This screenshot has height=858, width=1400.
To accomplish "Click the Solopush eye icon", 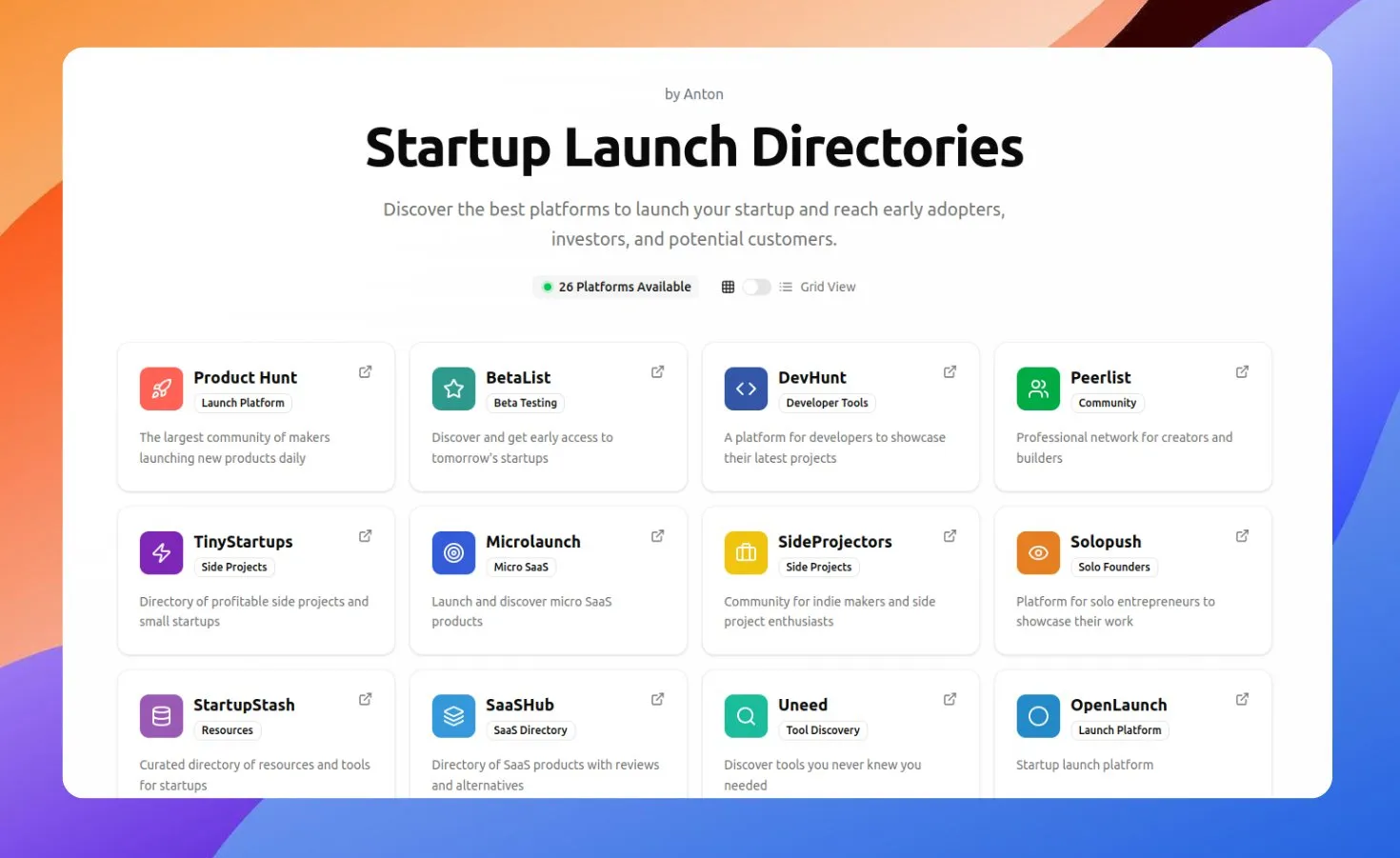I will pos(1038,552).
